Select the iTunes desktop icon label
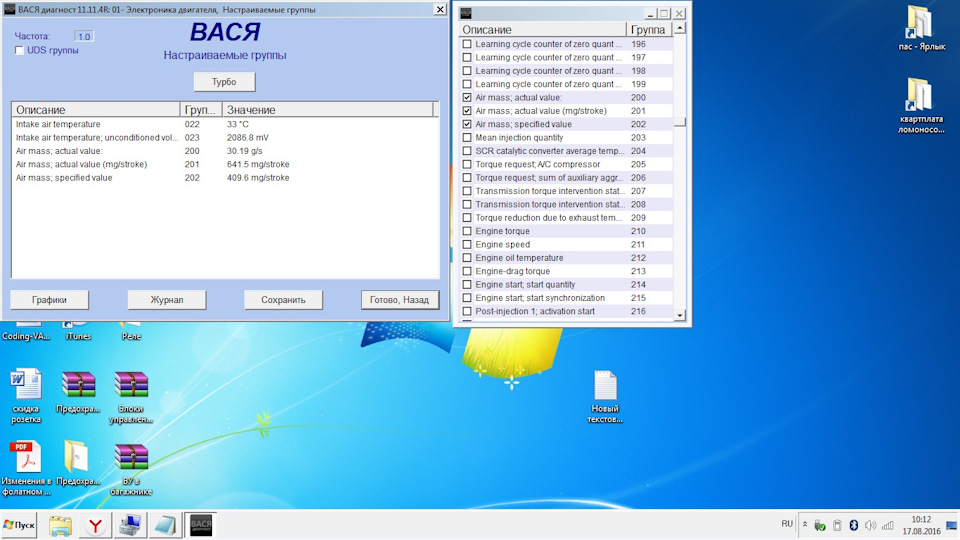Image resolution: width=960 pixels, height=540 pixels. (78, 336)
